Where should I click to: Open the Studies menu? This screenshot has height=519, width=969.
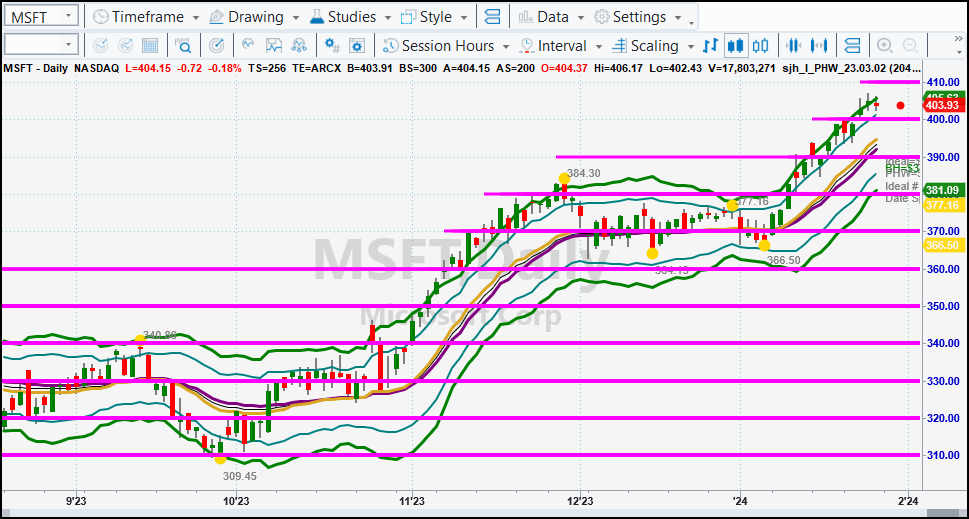(351, 17)
